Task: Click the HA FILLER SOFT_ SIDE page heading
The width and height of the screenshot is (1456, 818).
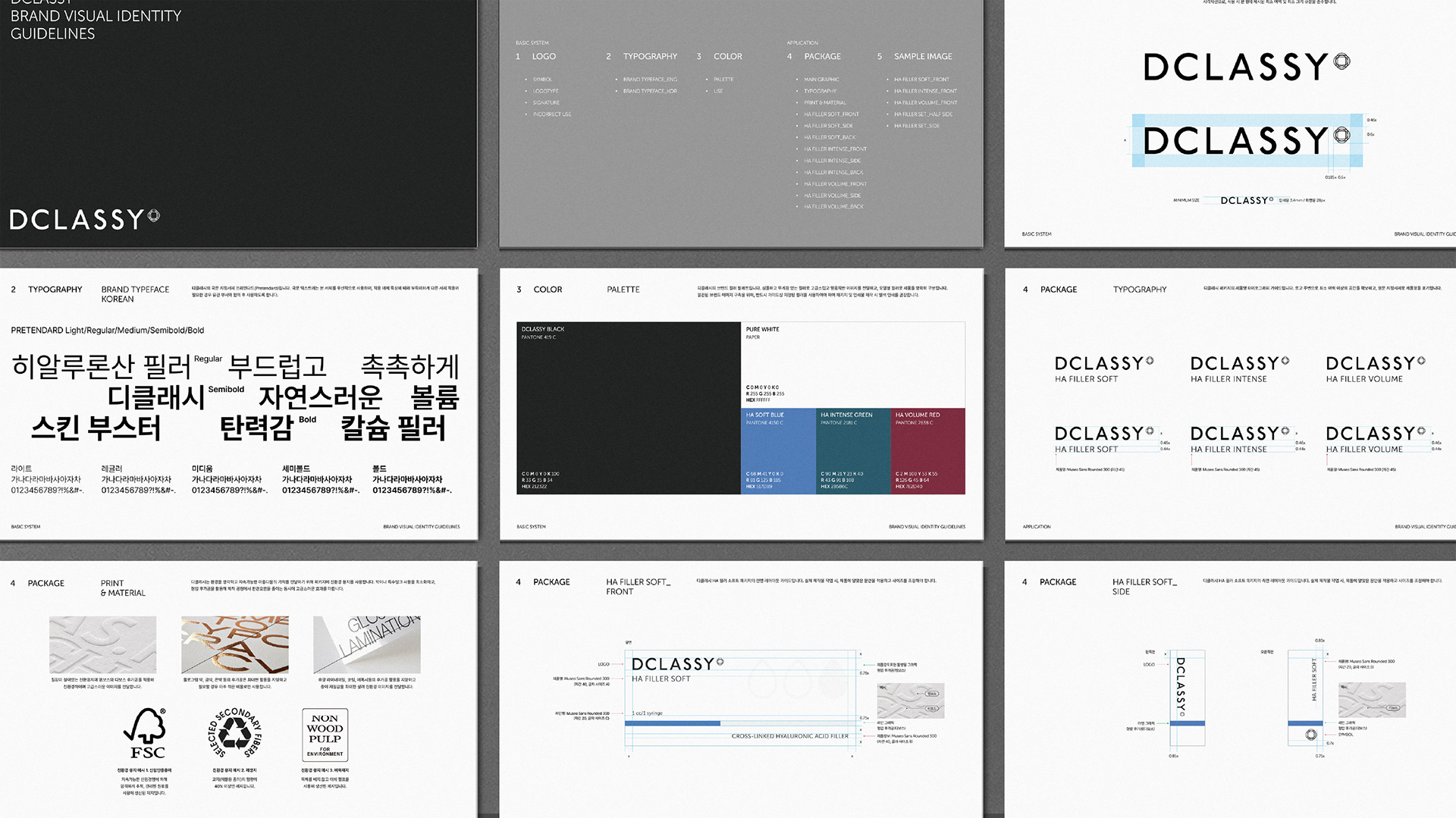Action: tap(1144, 587)
